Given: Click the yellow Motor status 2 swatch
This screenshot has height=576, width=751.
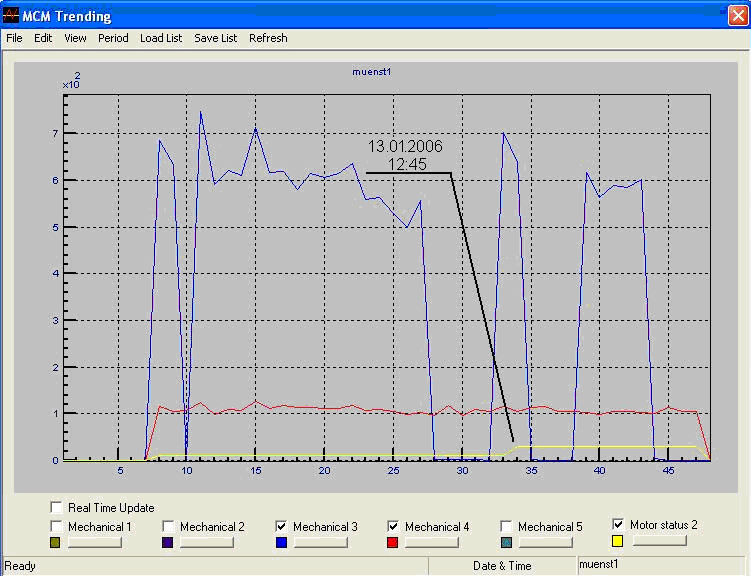Looking at the screenshot, I should pos(618,541).
